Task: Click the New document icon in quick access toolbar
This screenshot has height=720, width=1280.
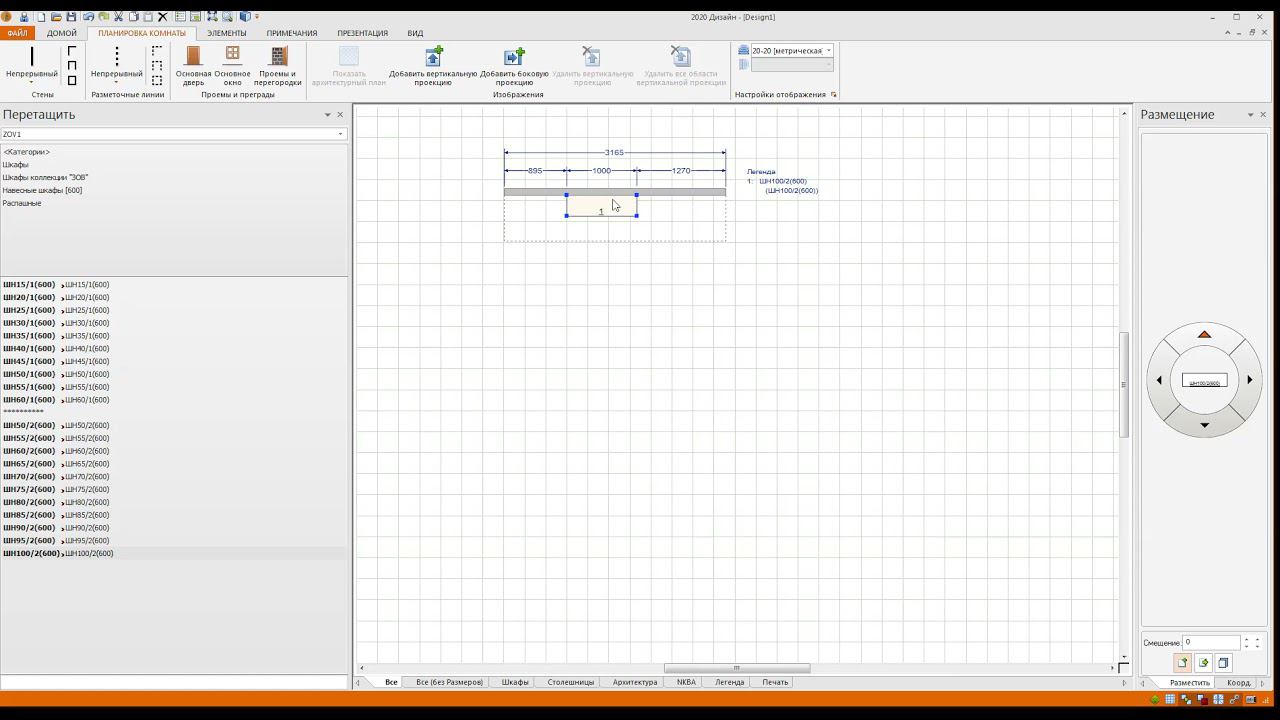Action: 41,17
